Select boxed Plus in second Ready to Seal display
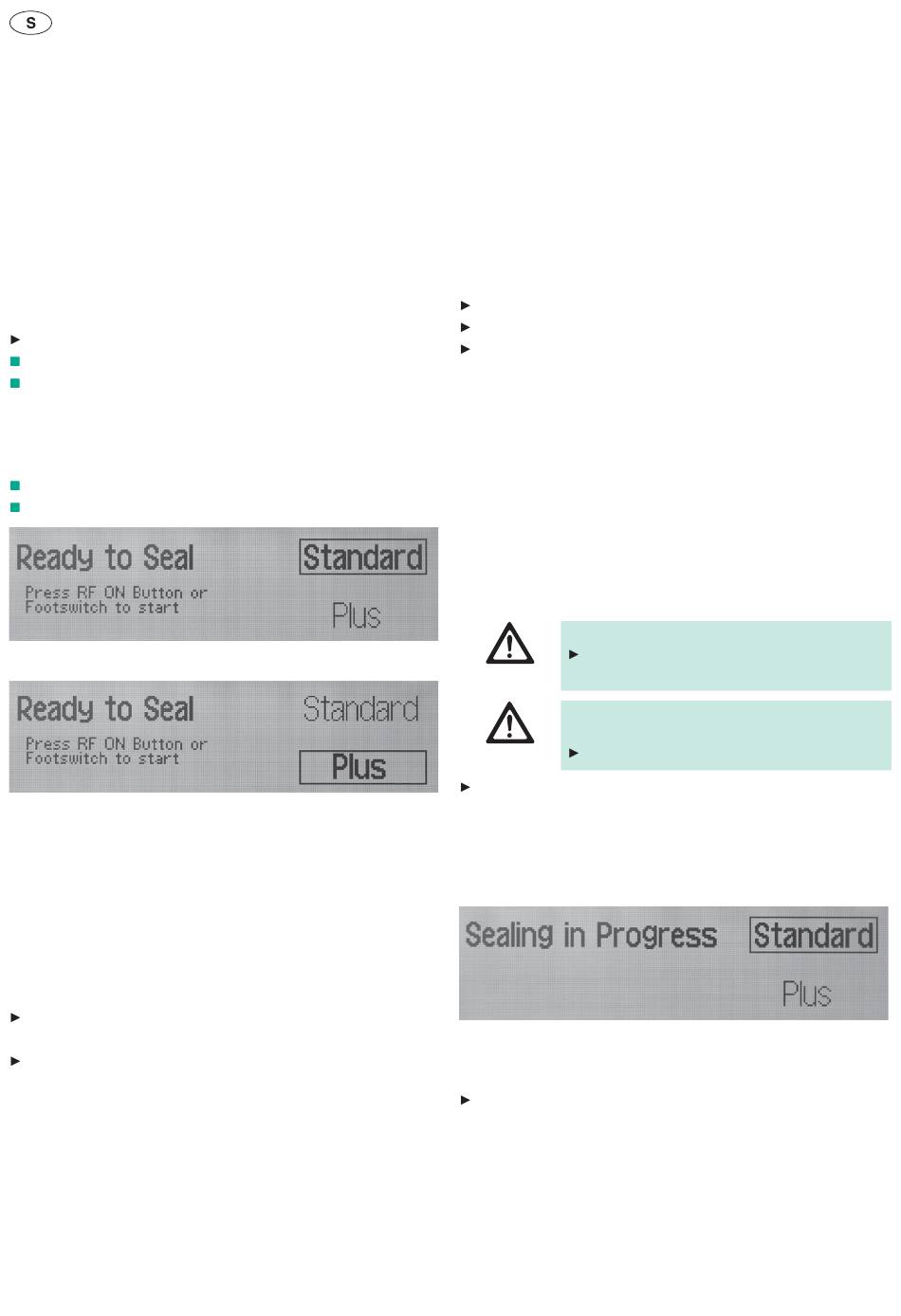901x1316 pixels. pyautogui.click(x=362, y=767)
